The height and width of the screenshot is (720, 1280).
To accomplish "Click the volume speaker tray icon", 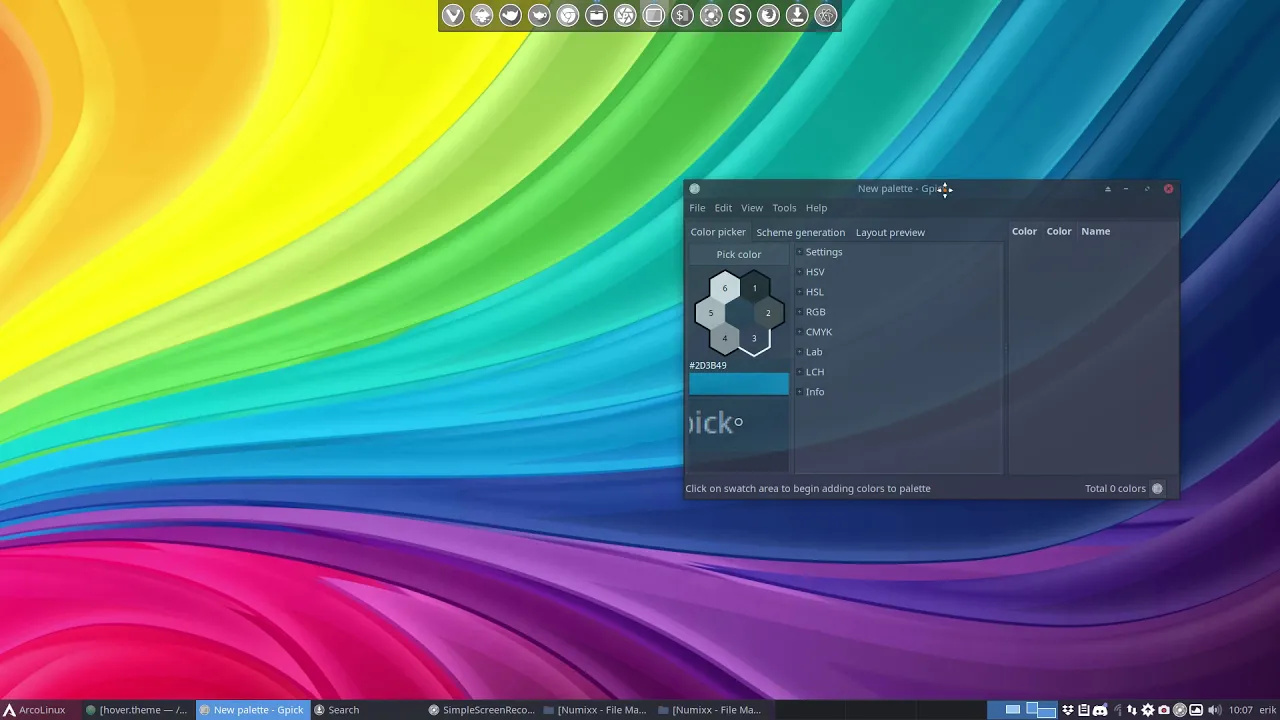I will coord(1214,710).
